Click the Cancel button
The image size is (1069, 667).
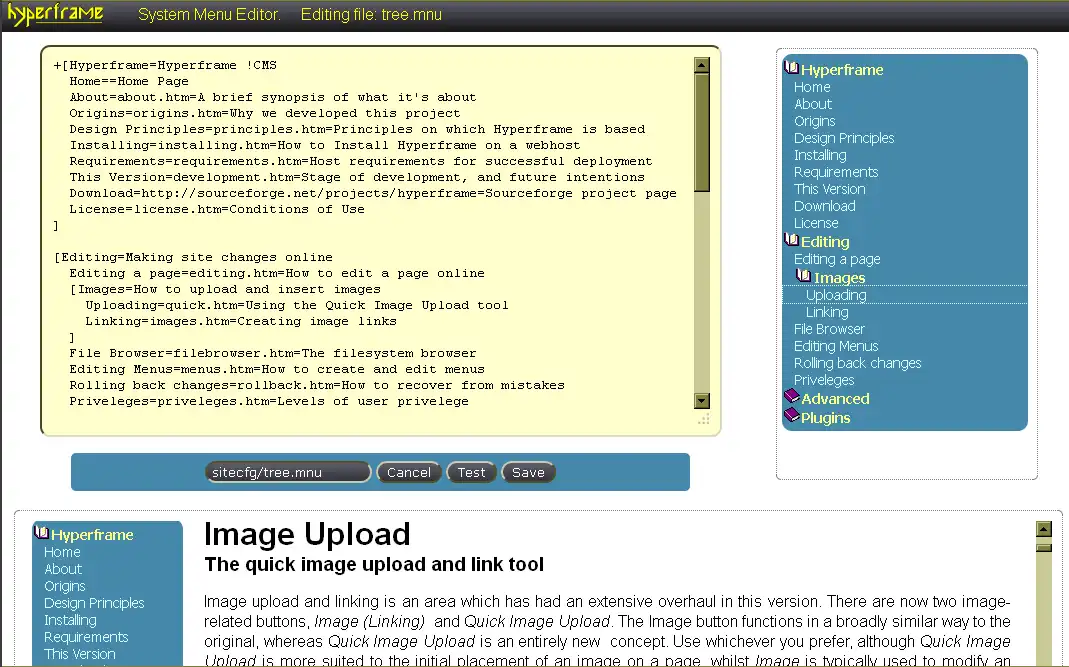point(408,473)
